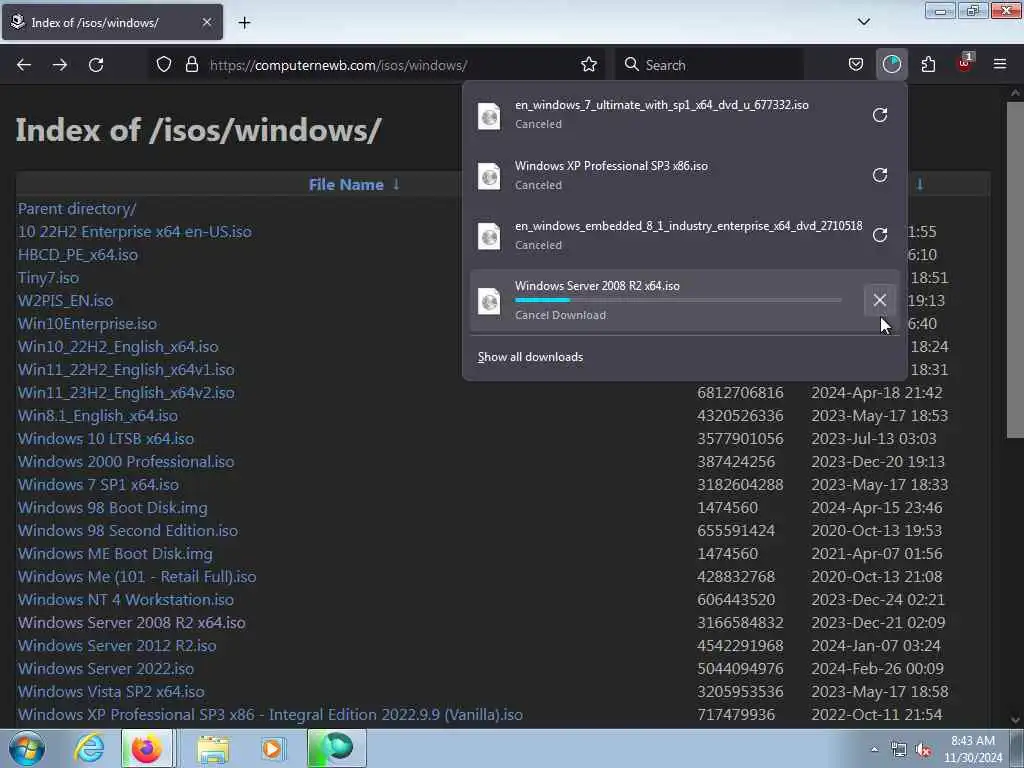Download Windows Vista SP2 x64.iso

111,692
